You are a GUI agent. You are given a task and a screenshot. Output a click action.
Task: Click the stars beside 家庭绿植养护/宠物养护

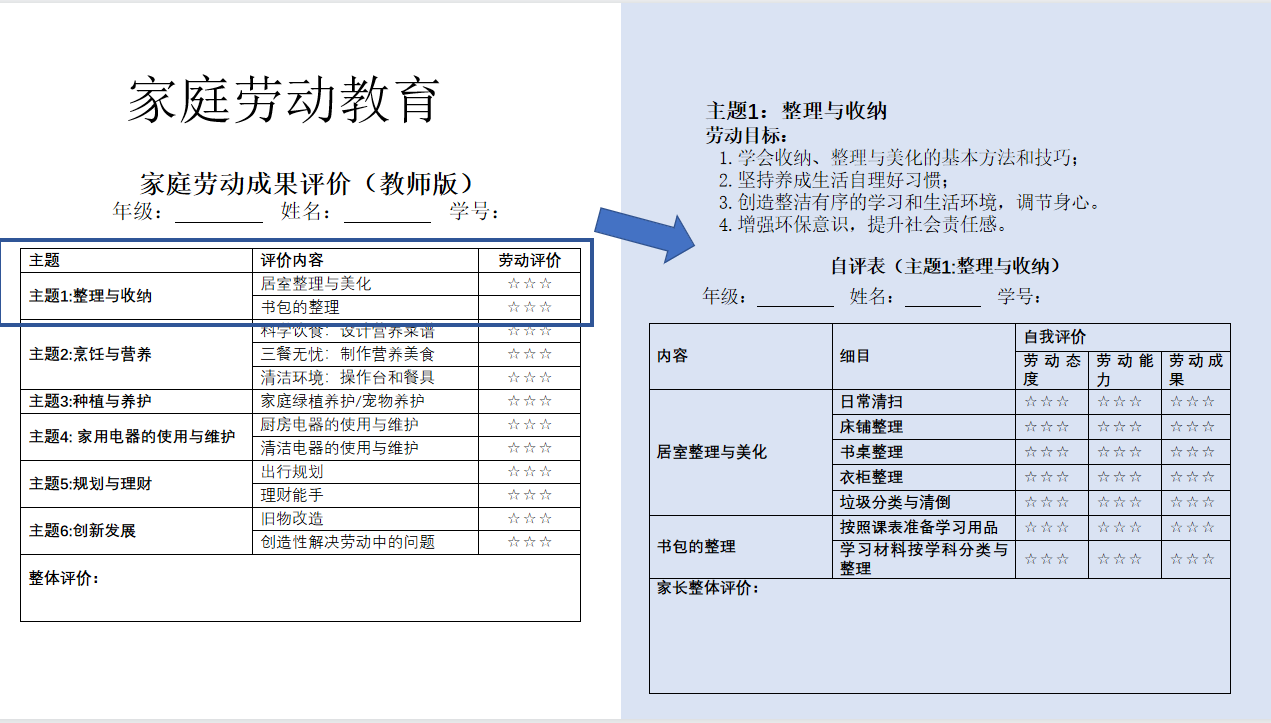pyautogui.click(x=530, y=401)
